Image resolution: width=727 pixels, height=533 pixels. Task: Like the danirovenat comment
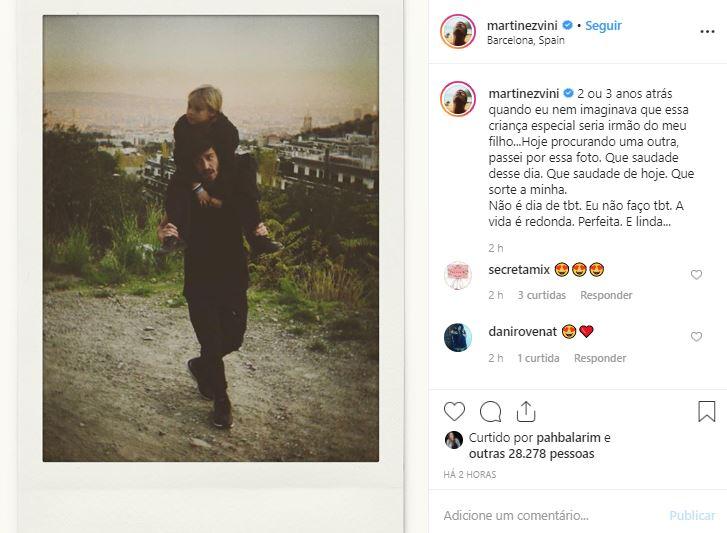coord(697,337)
